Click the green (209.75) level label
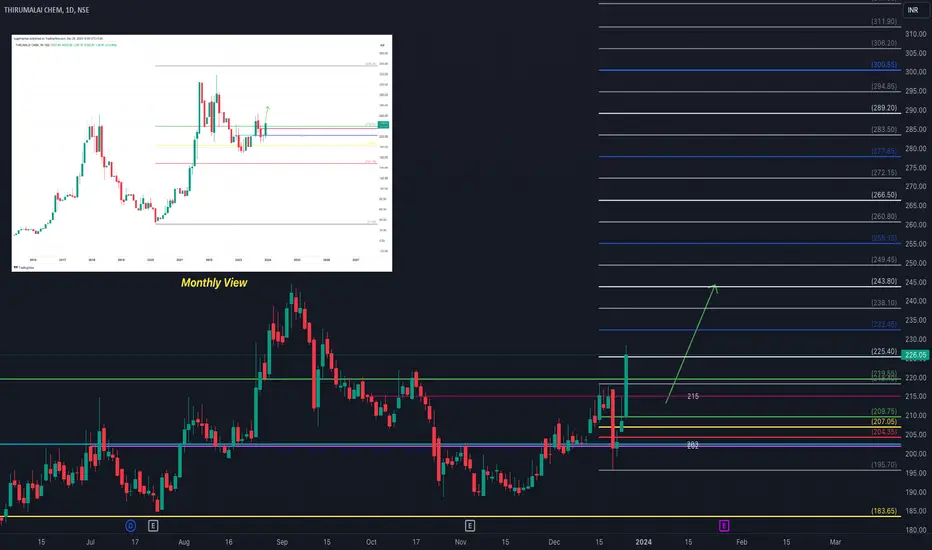 (x=884, y=411)
